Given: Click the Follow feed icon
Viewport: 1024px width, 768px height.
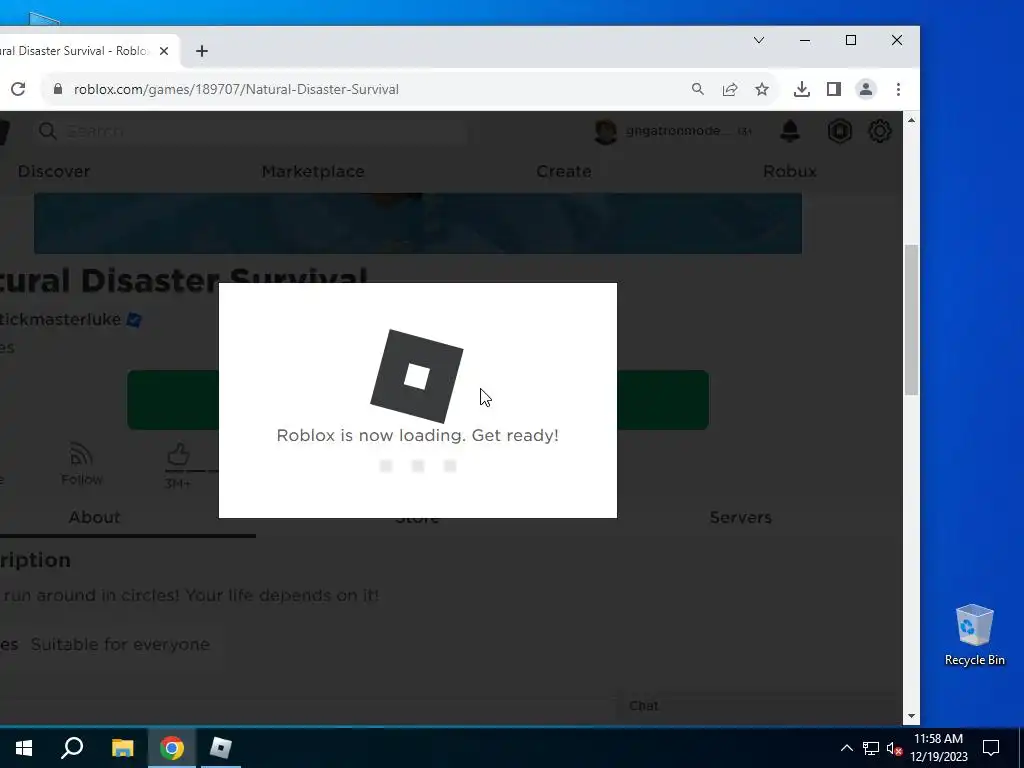Looking at the screenshot, I should tap(81, 455).
